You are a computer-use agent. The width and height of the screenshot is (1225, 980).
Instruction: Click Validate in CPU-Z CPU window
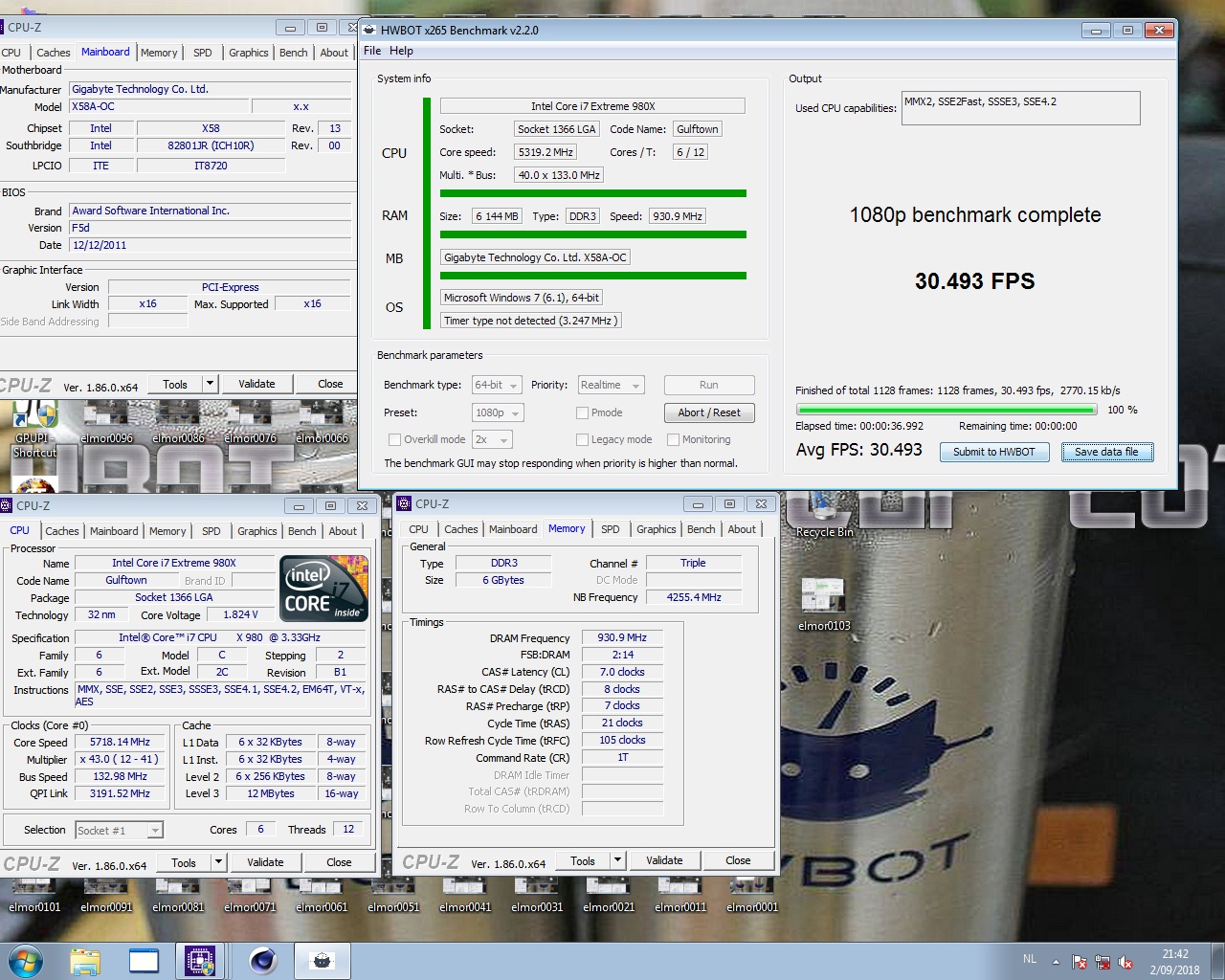pos(265,862)
